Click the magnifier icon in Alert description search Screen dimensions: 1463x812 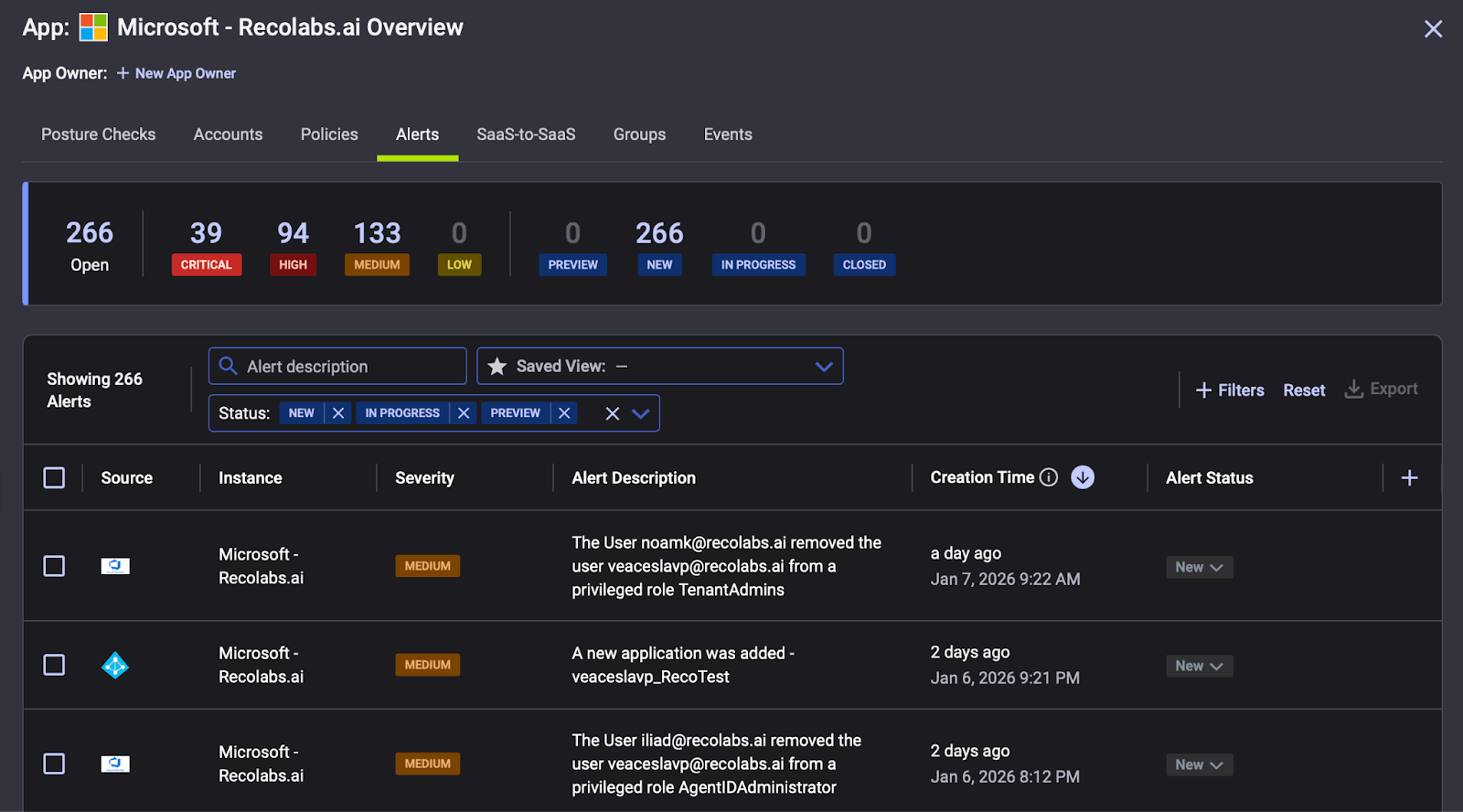coord(229,366)
